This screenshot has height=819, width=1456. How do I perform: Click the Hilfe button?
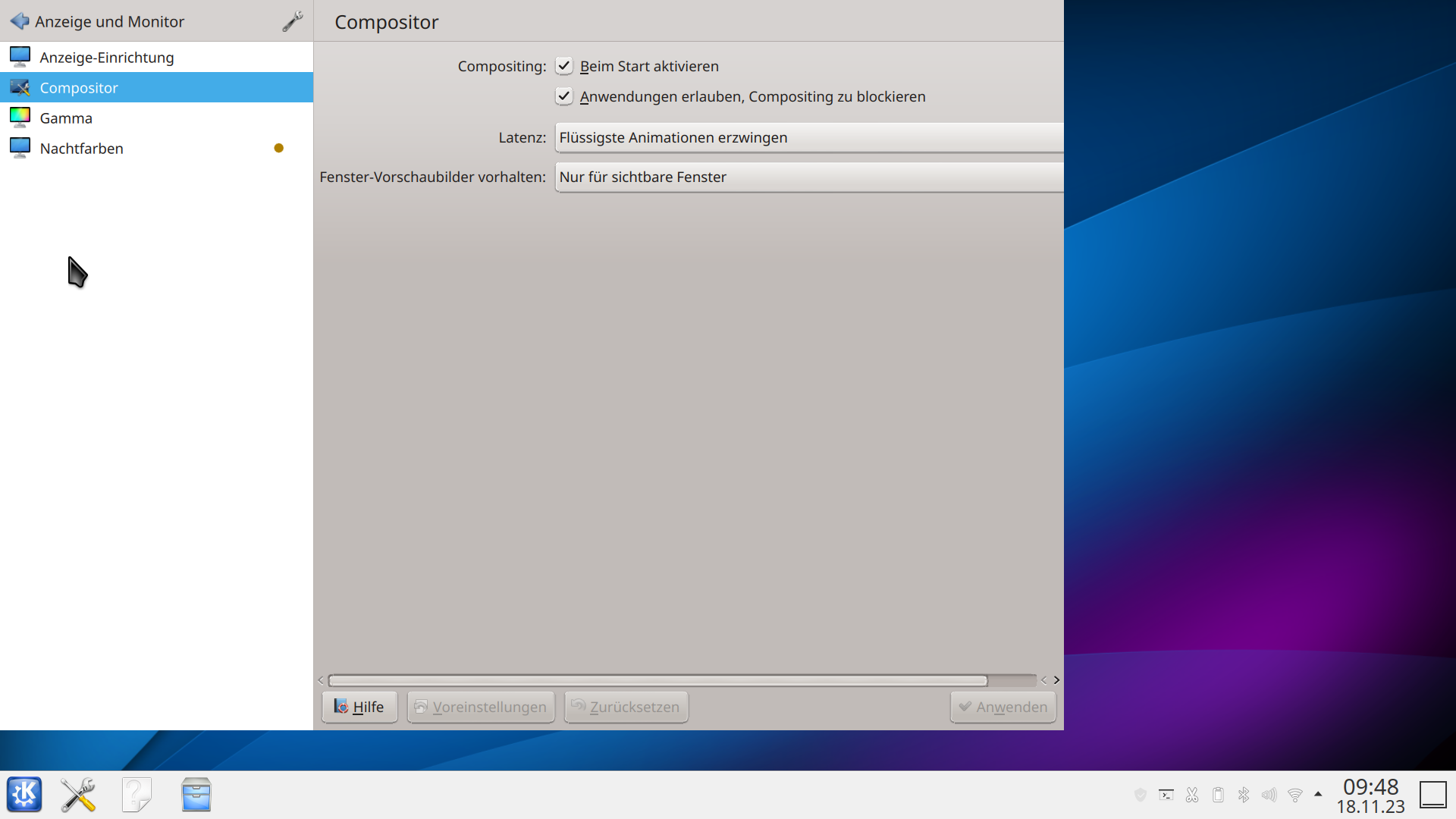point(359,706)
